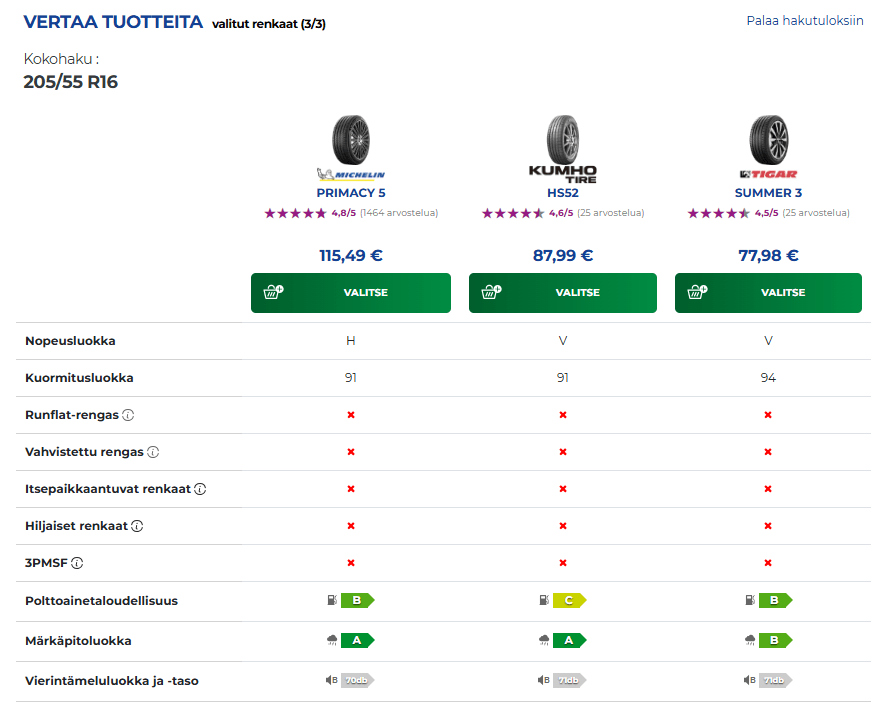Click Polttoainetaloudellisuus row label

click(x=101, y=601)
